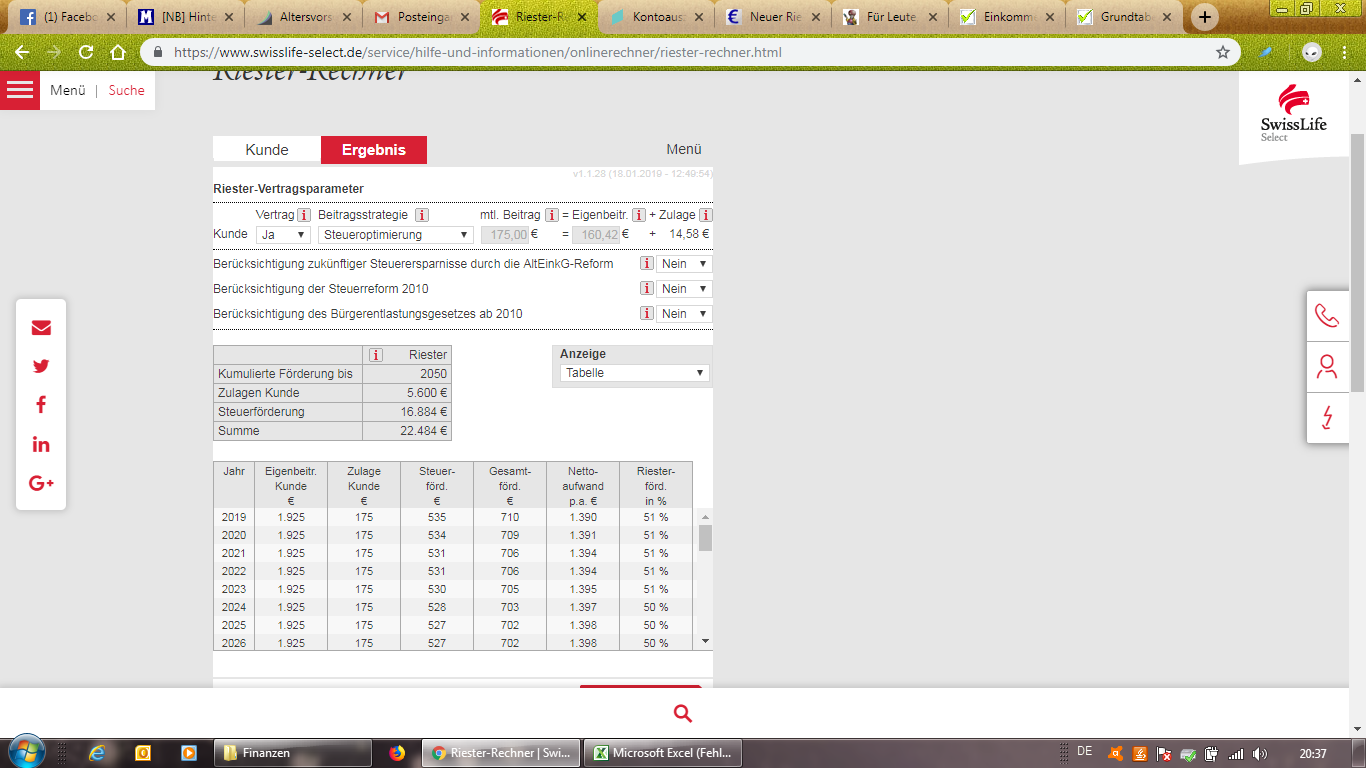Open the Steuerreform 2010 Nein dropdown
1366x768 pixels.
point(684,289)
